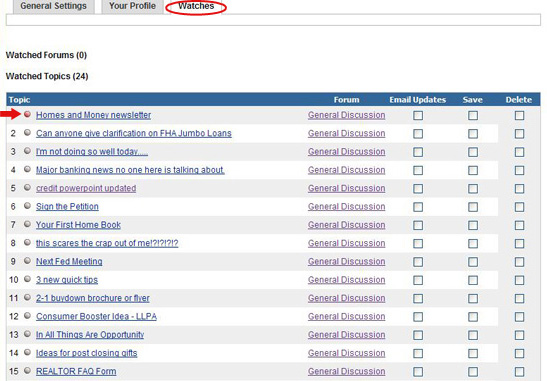Image resolution: width=547 pixels, height=381 pixels.
Task: Check Save for Sign the Petition
Action: pyautogui.click(x=473, y=207)
